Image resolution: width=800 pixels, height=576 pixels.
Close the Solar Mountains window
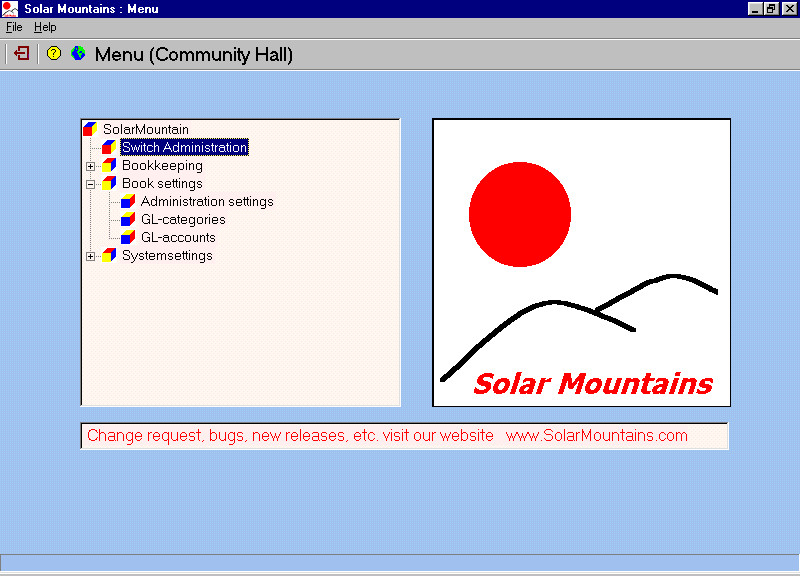789,9
